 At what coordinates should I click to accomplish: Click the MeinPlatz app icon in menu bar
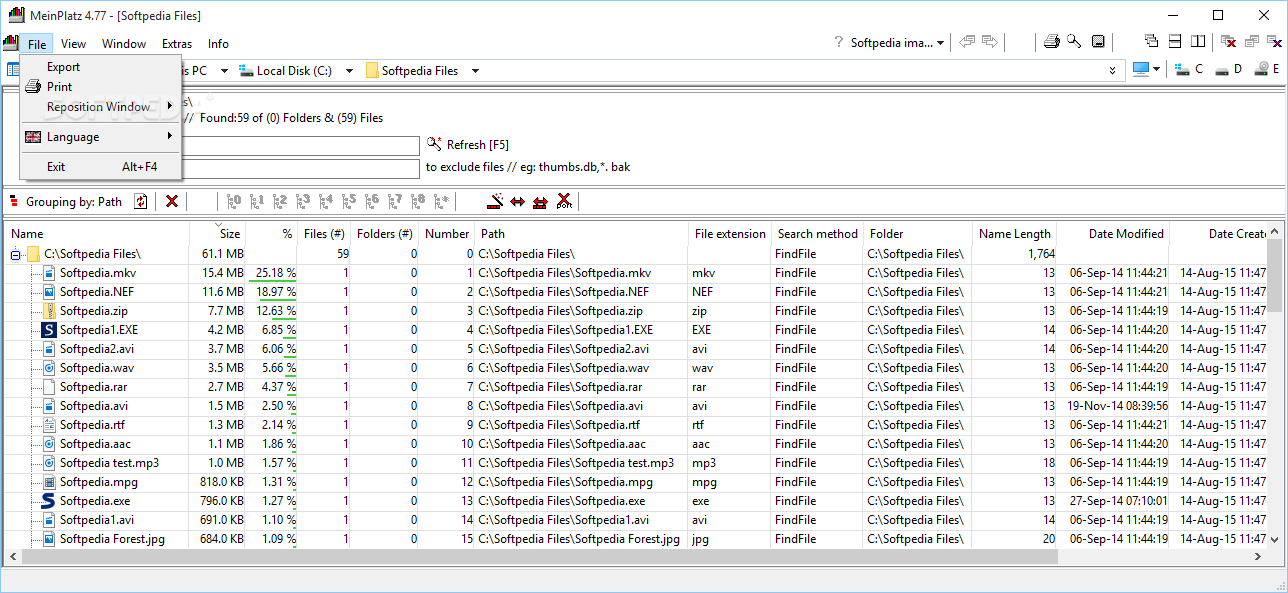pos(11,43)
